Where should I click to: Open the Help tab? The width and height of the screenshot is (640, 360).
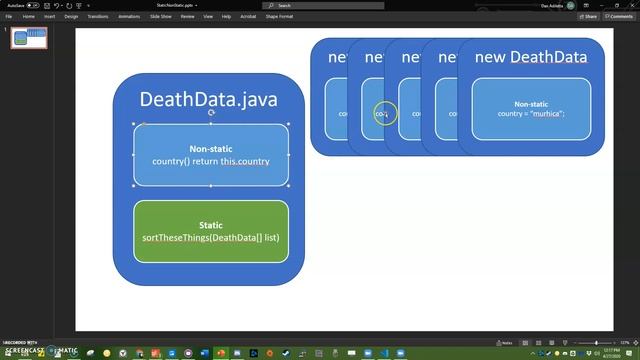(x=226, y=17)
